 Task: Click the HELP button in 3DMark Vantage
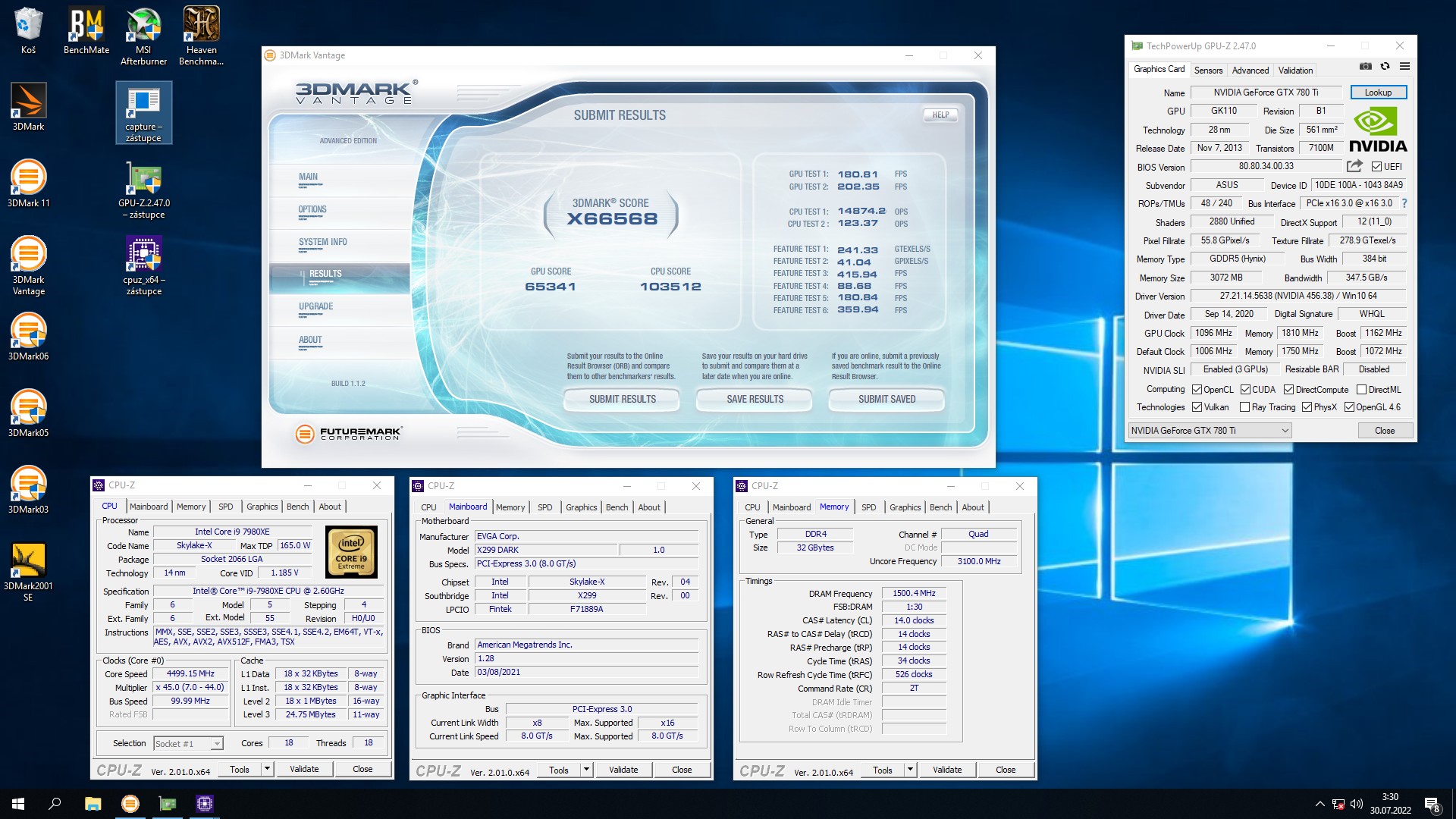940,115
